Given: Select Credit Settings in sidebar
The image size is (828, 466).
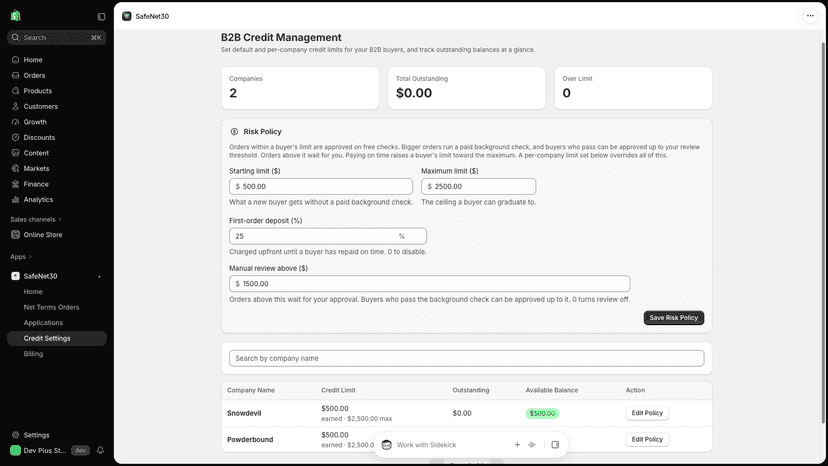Looking at the screenshot, I should (x=57, y=338).
